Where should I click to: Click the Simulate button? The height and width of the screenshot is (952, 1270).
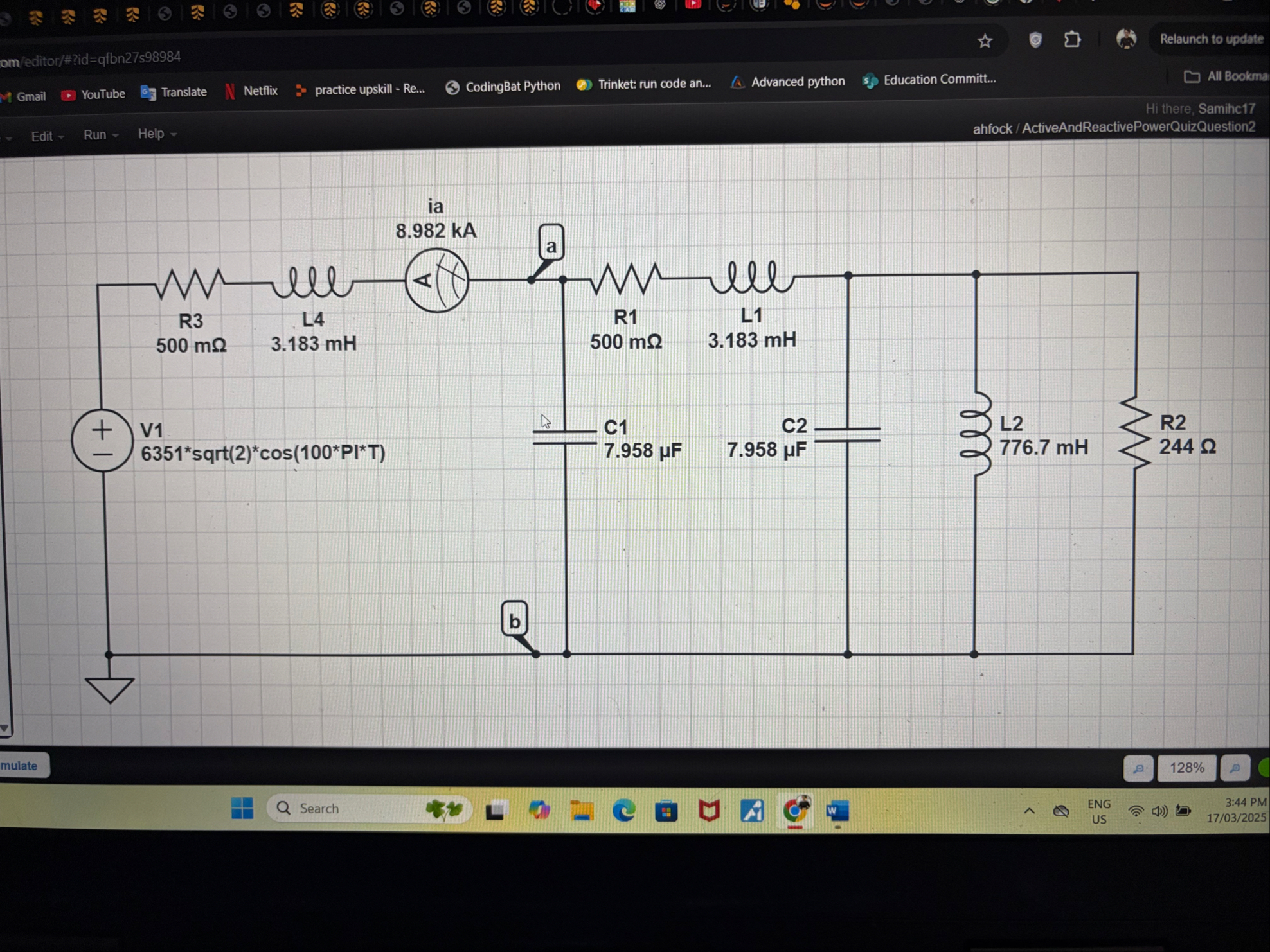point(21,766)
